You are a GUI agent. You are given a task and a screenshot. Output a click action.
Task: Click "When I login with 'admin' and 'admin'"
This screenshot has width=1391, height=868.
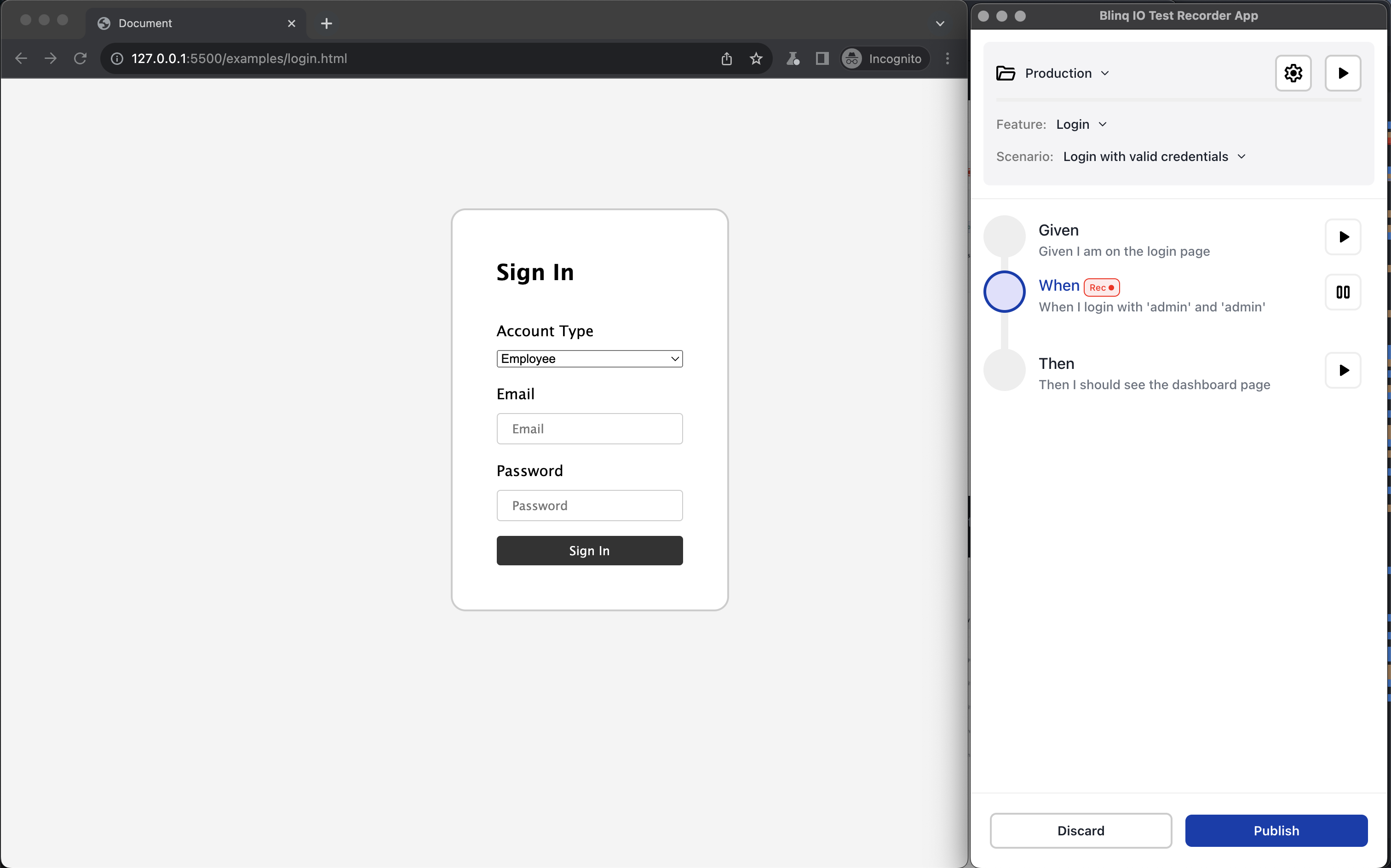[x=1152, y=307]
